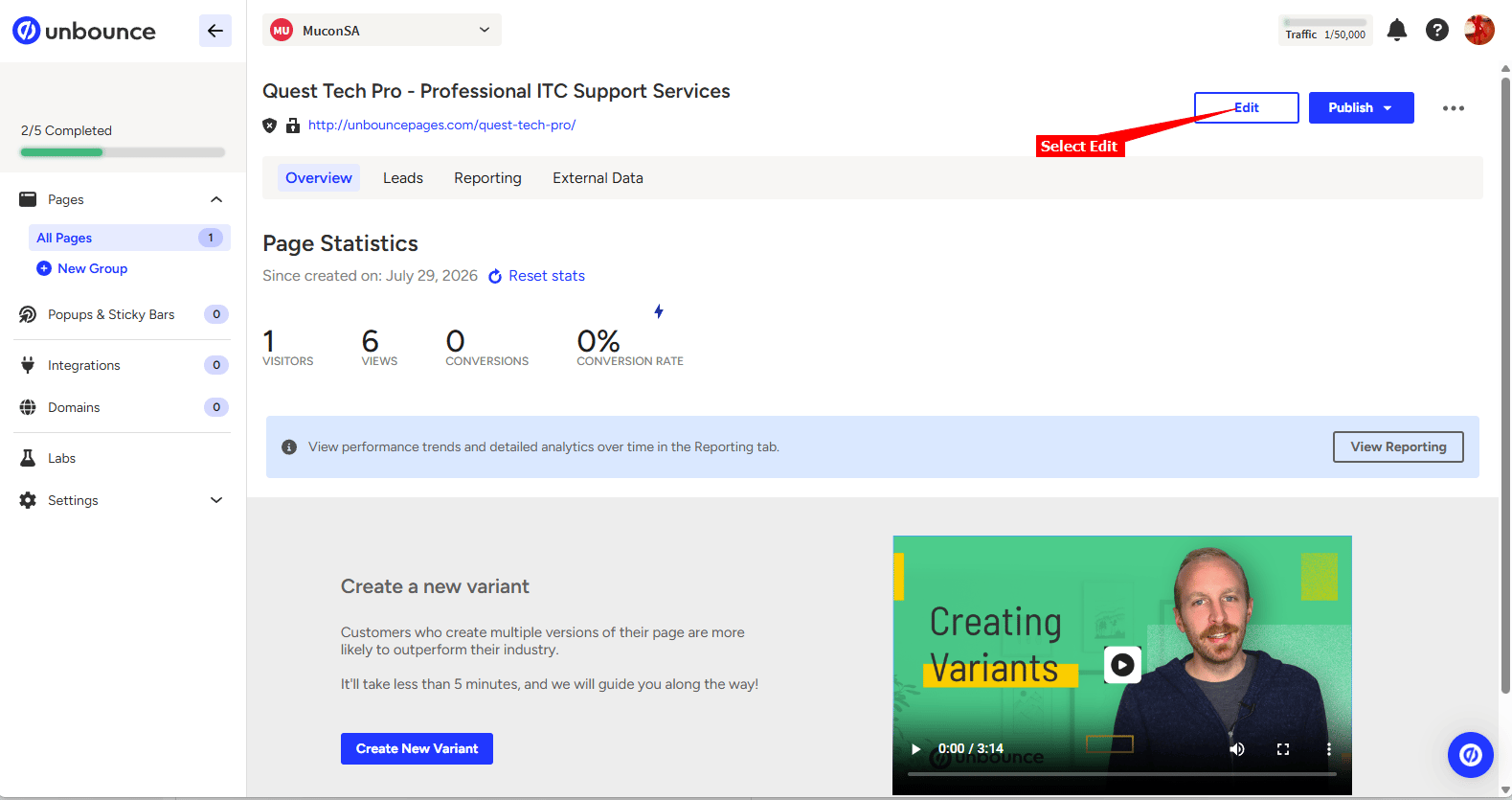Click the All Pages count badge 1
The image size is (1512, 800).
(x=211, y=238)
